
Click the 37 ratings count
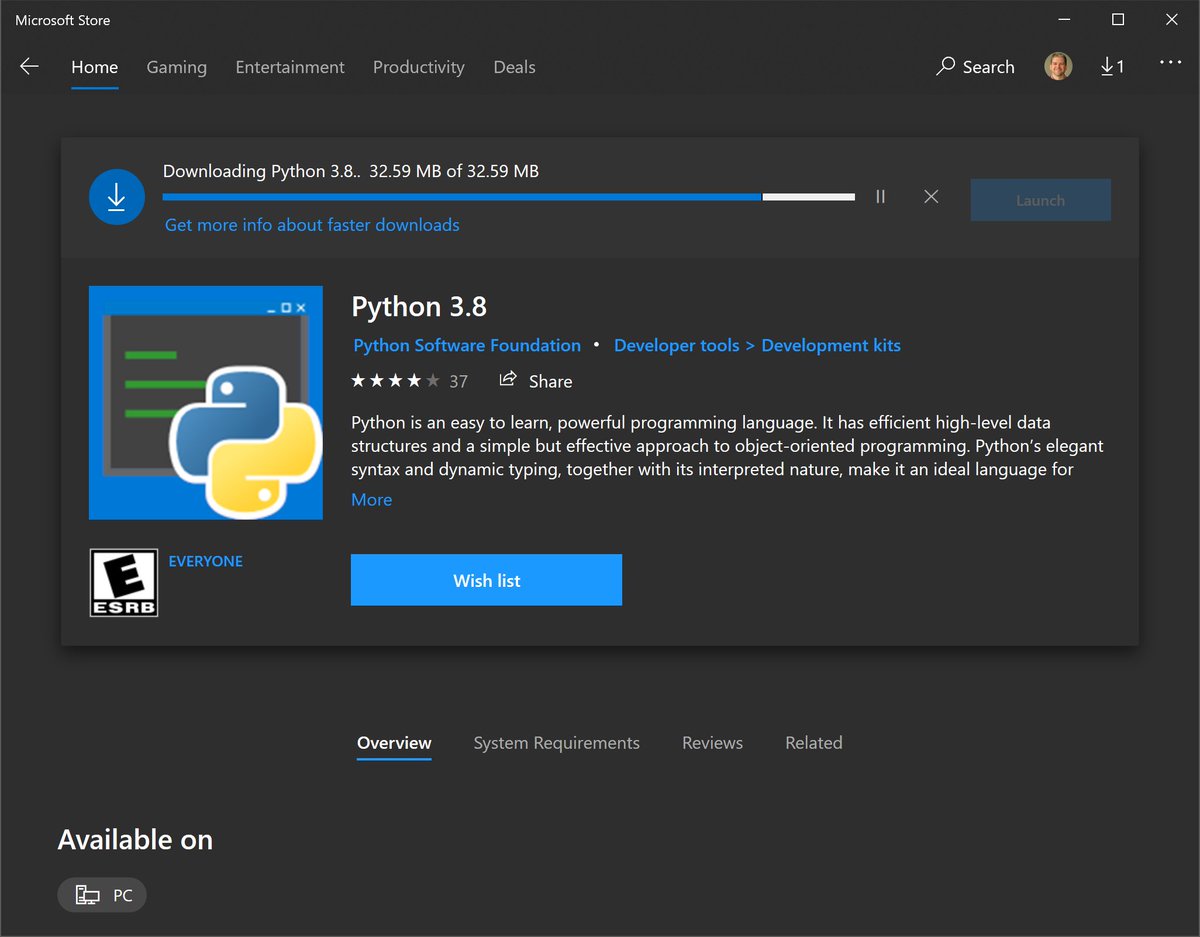coord(459,381)
